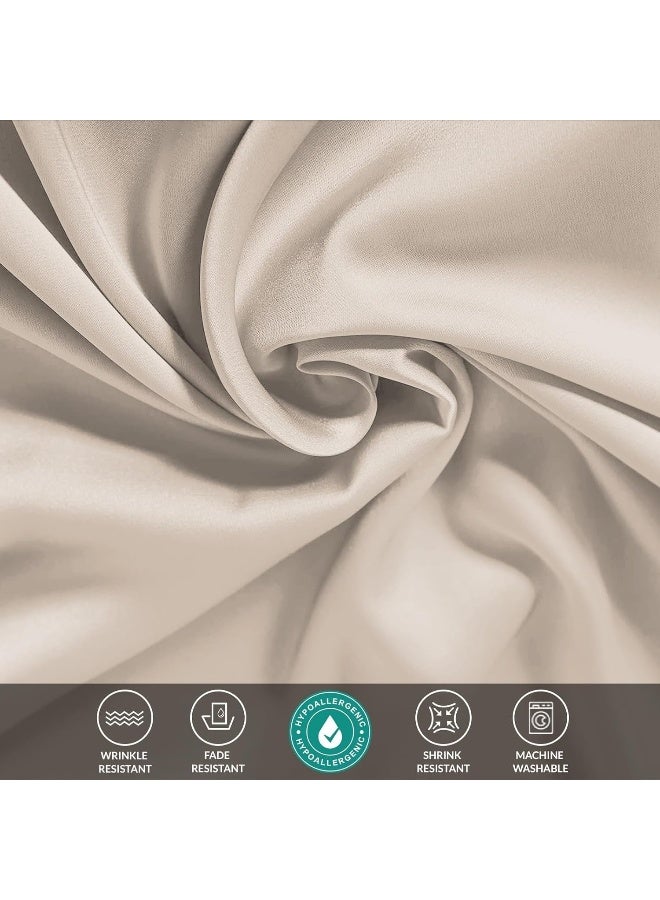
Task: Click the upper curved HYPOALLERGENIC text on badge
Action: pyautogui.click(x=329, y=701)
